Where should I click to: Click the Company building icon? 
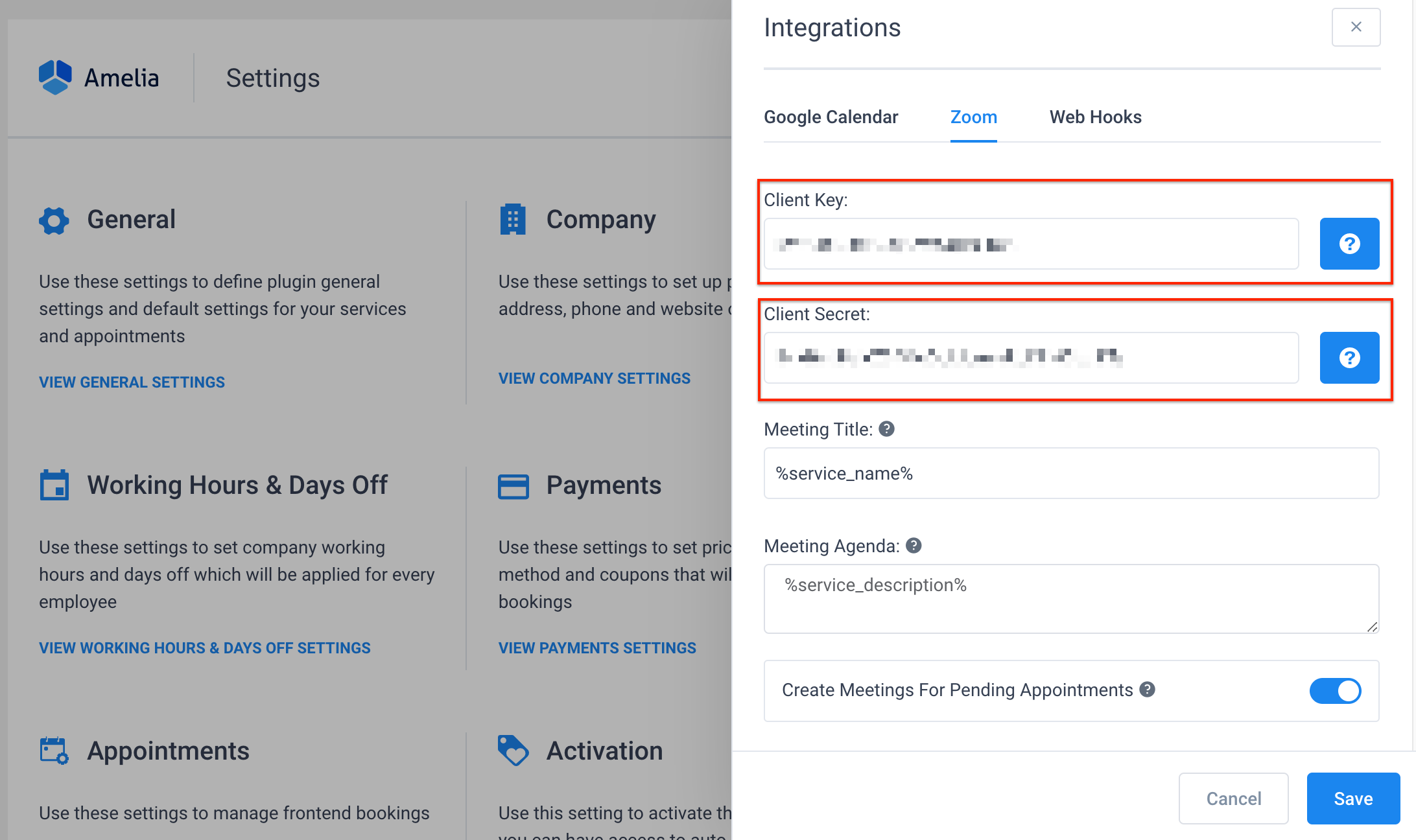click(x=513, y=220)
